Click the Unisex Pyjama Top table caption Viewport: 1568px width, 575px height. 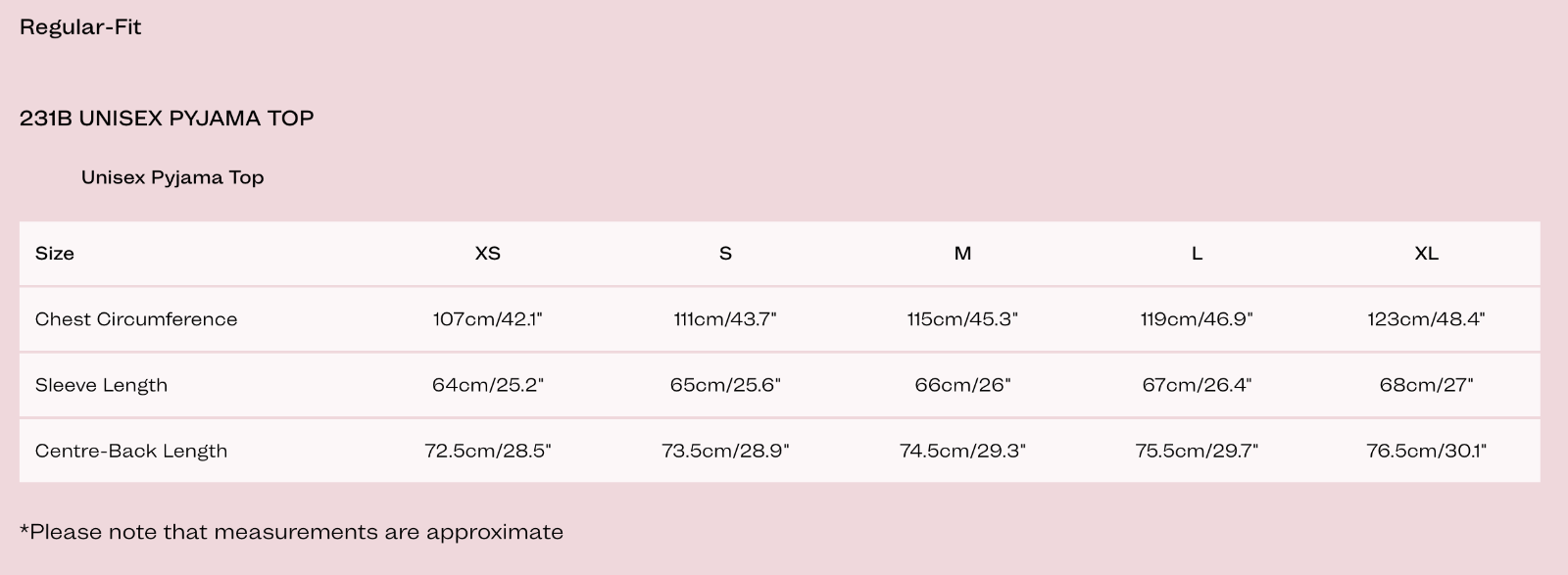pos(172,177)
